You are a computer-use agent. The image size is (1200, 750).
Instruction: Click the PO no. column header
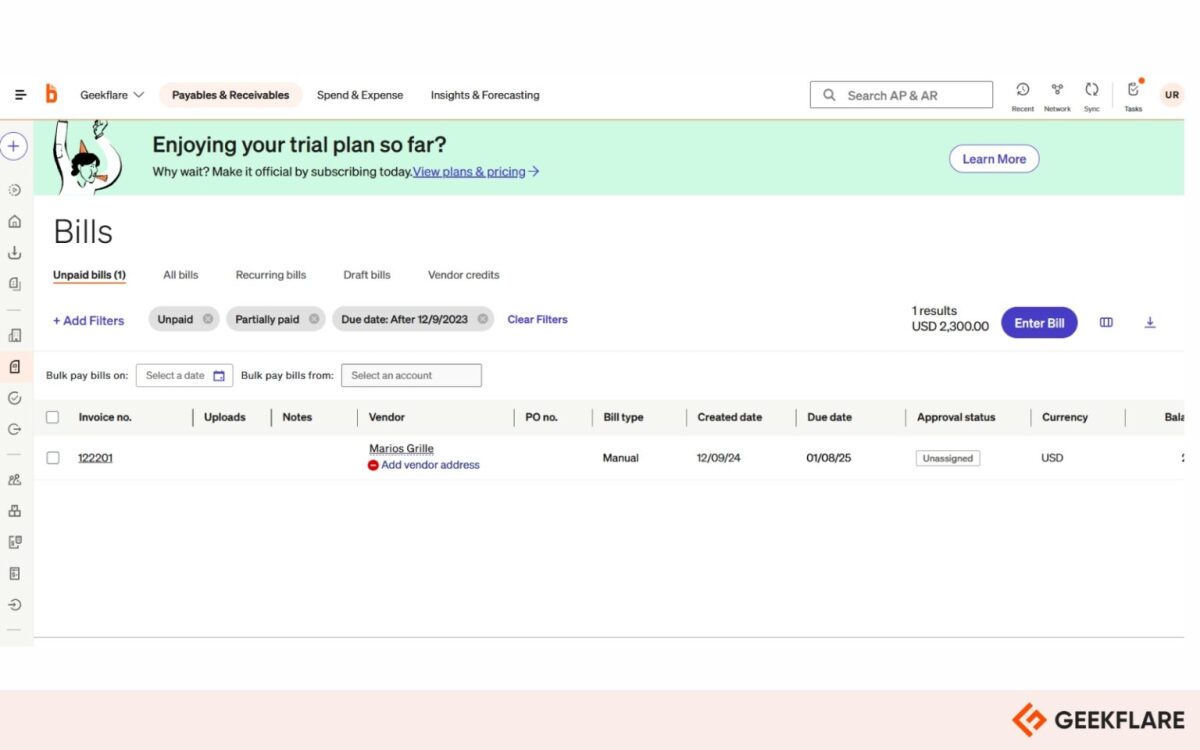point(541,417)
